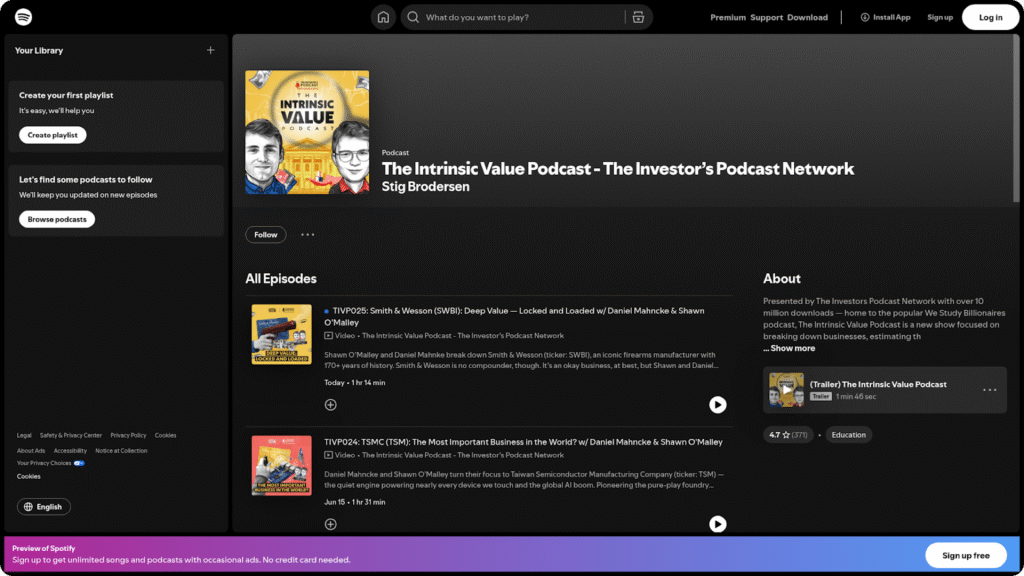
Task: Click the plus icon in Your Library
Action: pos(210,50)
